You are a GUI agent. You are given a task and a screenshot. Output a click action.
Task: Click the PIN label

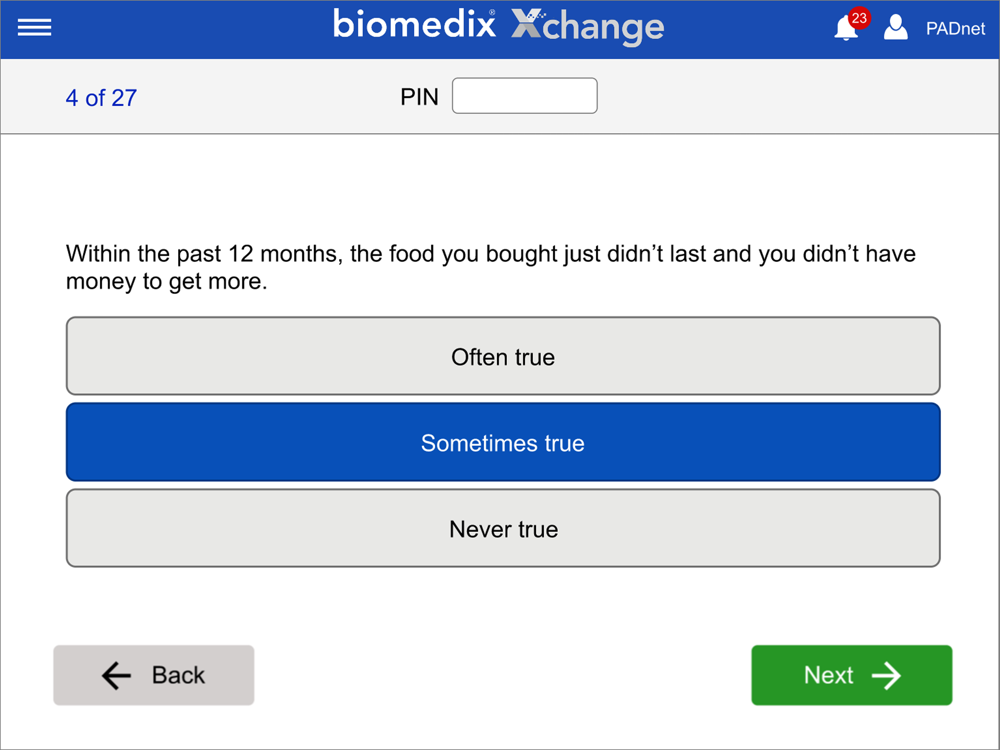419,98
